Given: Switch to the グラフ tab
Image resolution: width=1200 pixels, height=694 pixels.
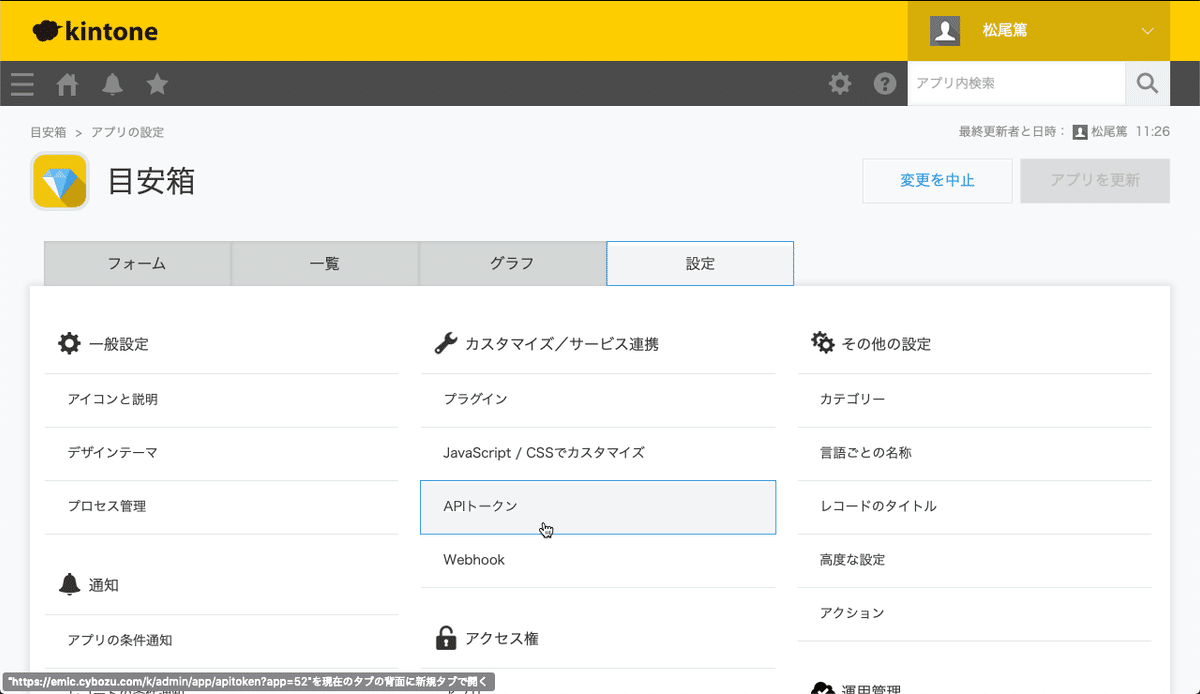Looking at the screenshot, I should pos(512,263).
